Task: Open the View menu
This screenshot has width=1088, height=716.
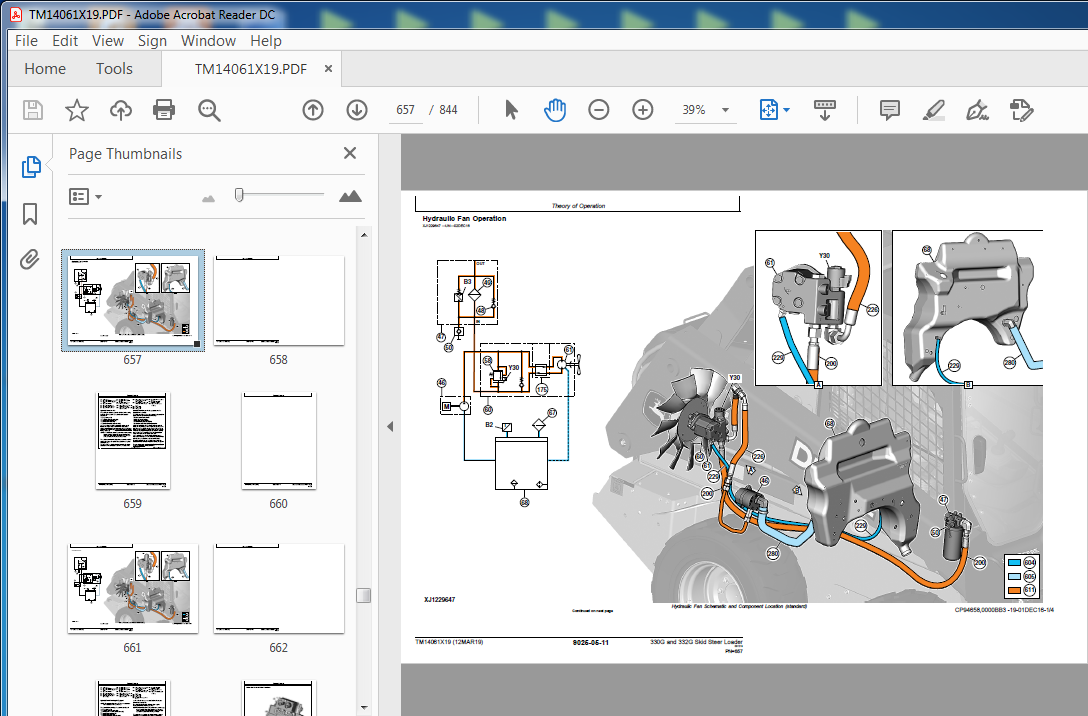Action: (108, 41)
